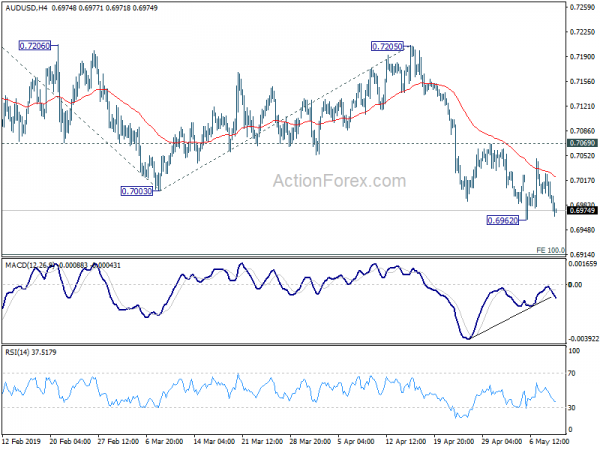
Task: Click the 0.72590 price axis value
Action: pyautogui.click(x=582, y=7)
